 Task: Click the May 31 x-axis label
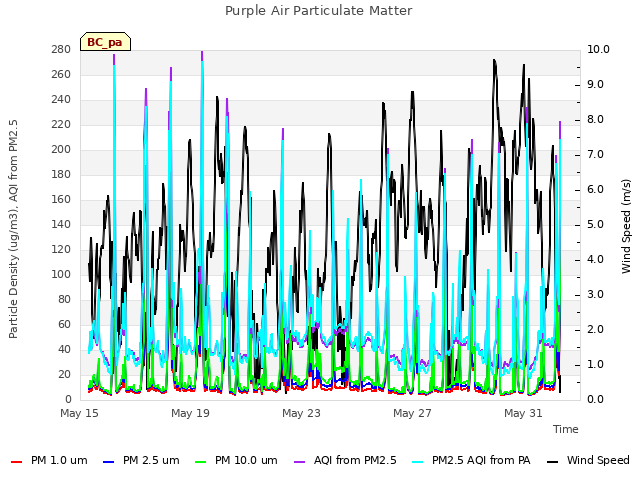click(523, 413)
